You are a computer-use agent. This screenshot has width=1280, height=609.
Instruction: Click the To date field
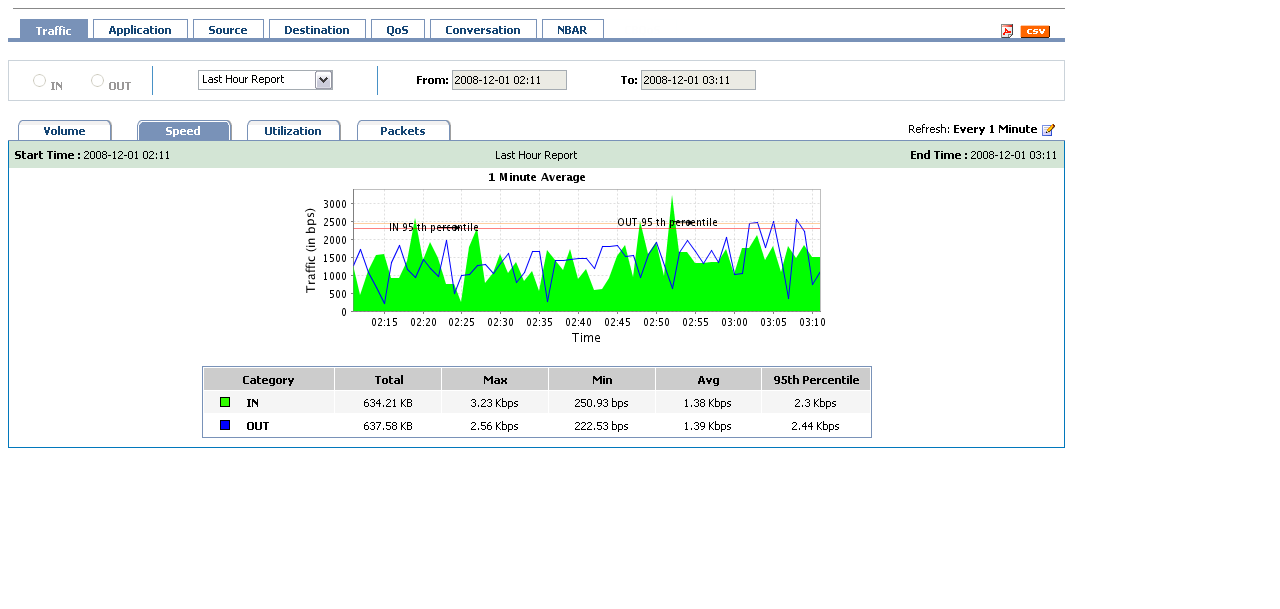698,80
